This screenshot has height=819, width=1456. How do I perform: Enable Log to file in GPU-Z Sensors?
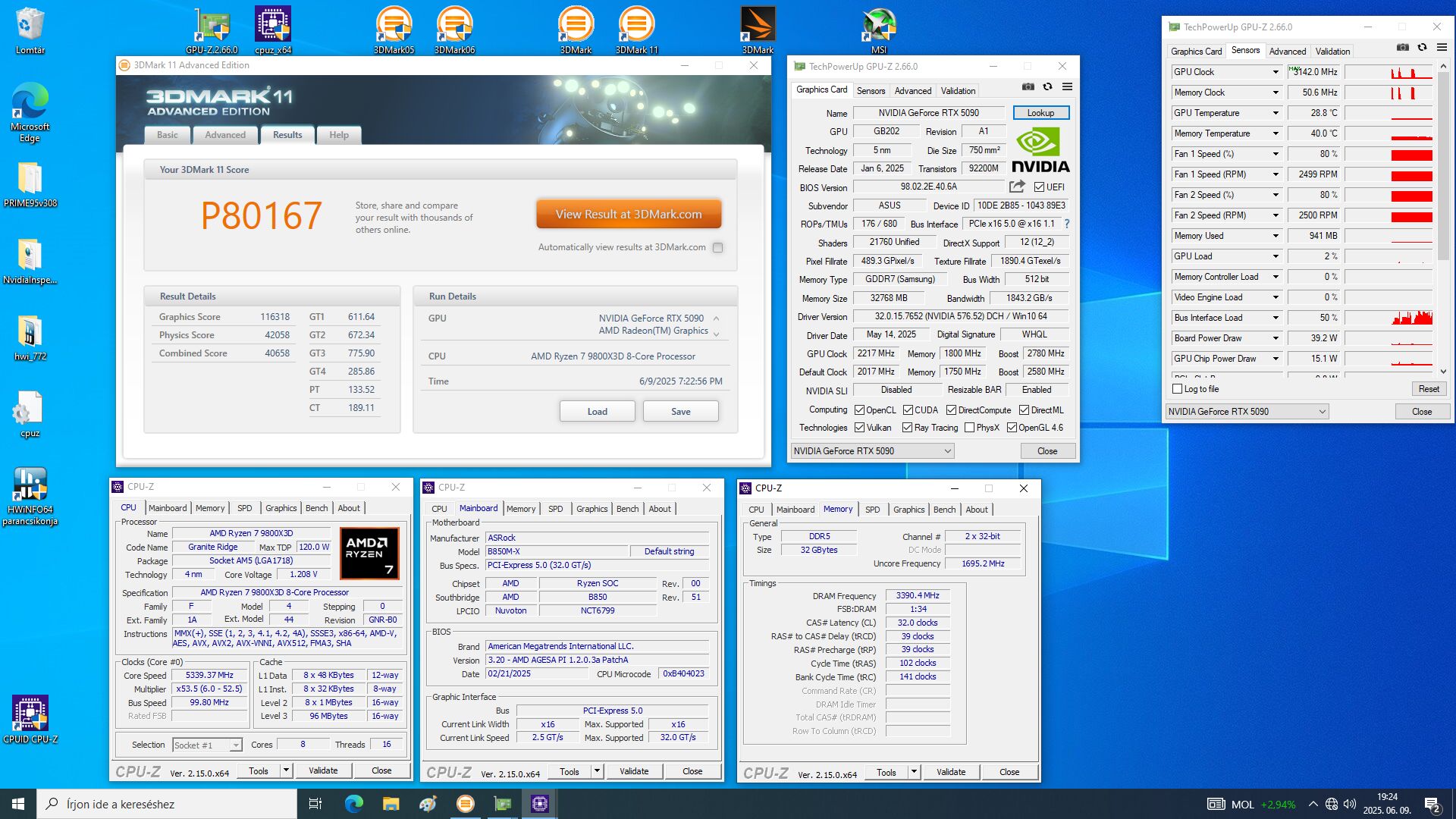[1177, 389]
